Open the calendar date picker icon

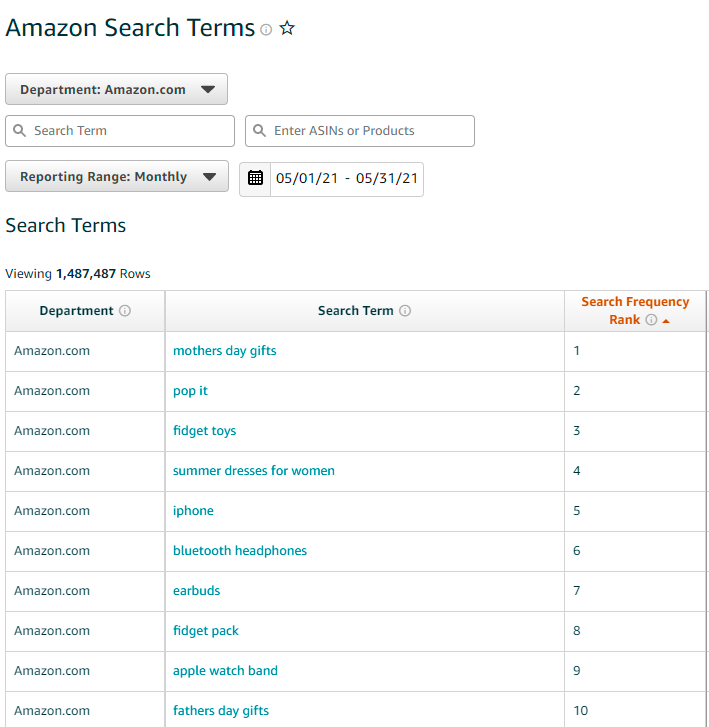coord(255,178)
